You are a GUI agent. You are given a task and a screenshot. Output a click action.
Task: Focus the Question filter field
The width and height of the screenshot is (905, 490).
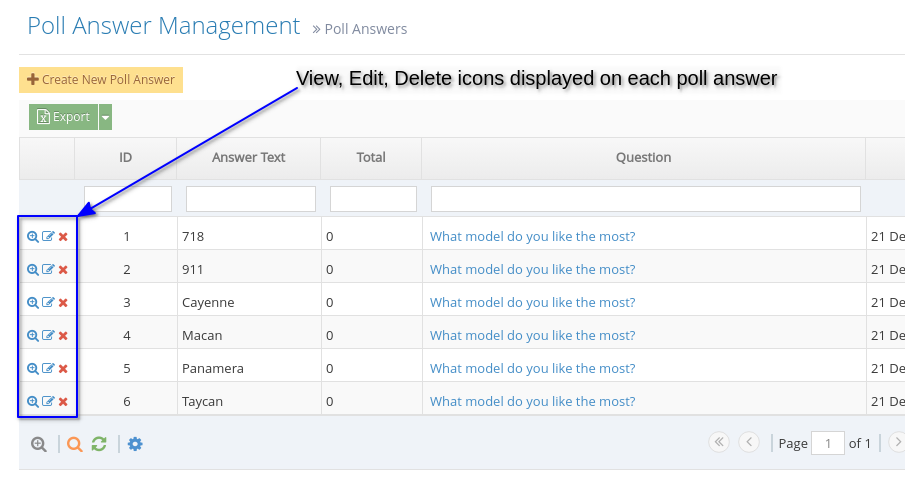pyautogui.click(x=646, y=199)
